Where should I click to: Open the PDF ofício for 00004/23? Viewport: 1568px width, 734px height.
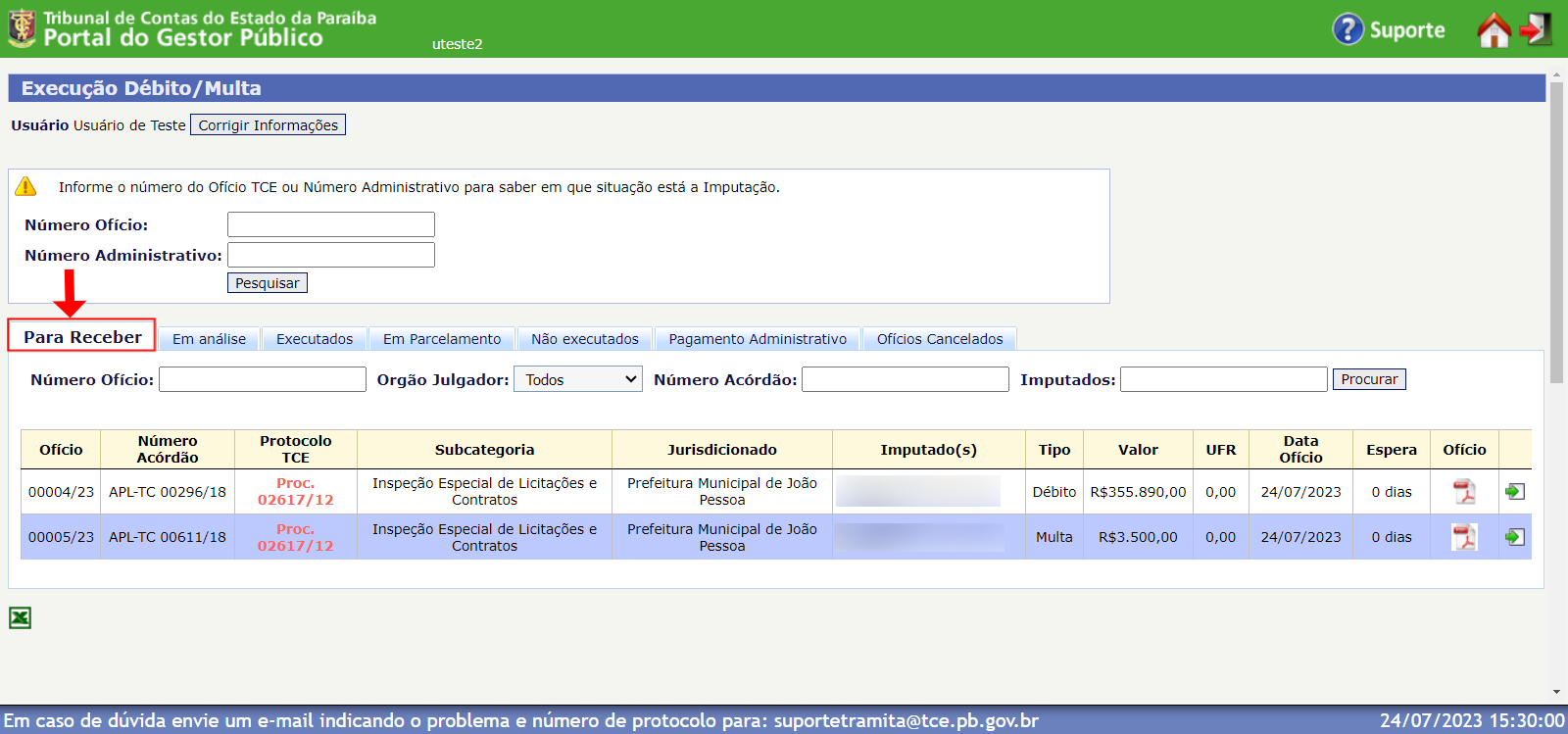1464,492
